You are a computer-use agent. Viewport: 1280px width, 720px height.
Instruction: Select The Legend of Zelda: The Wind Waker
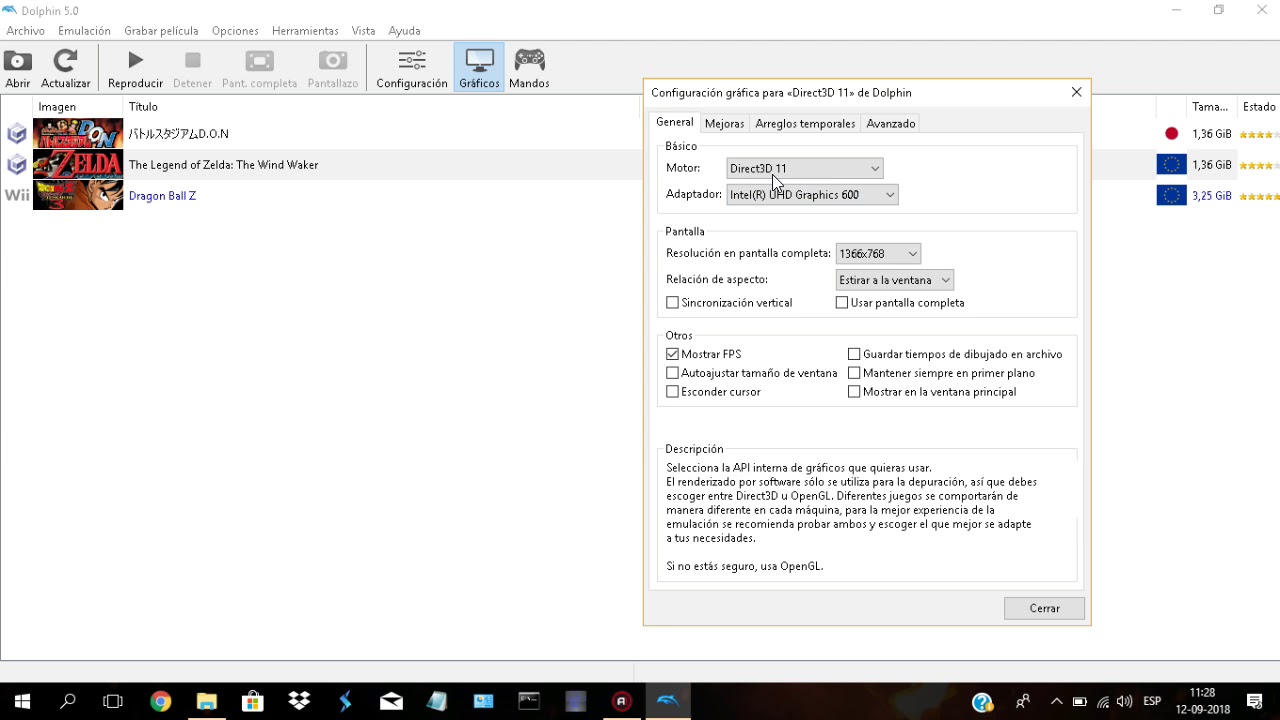223,165
